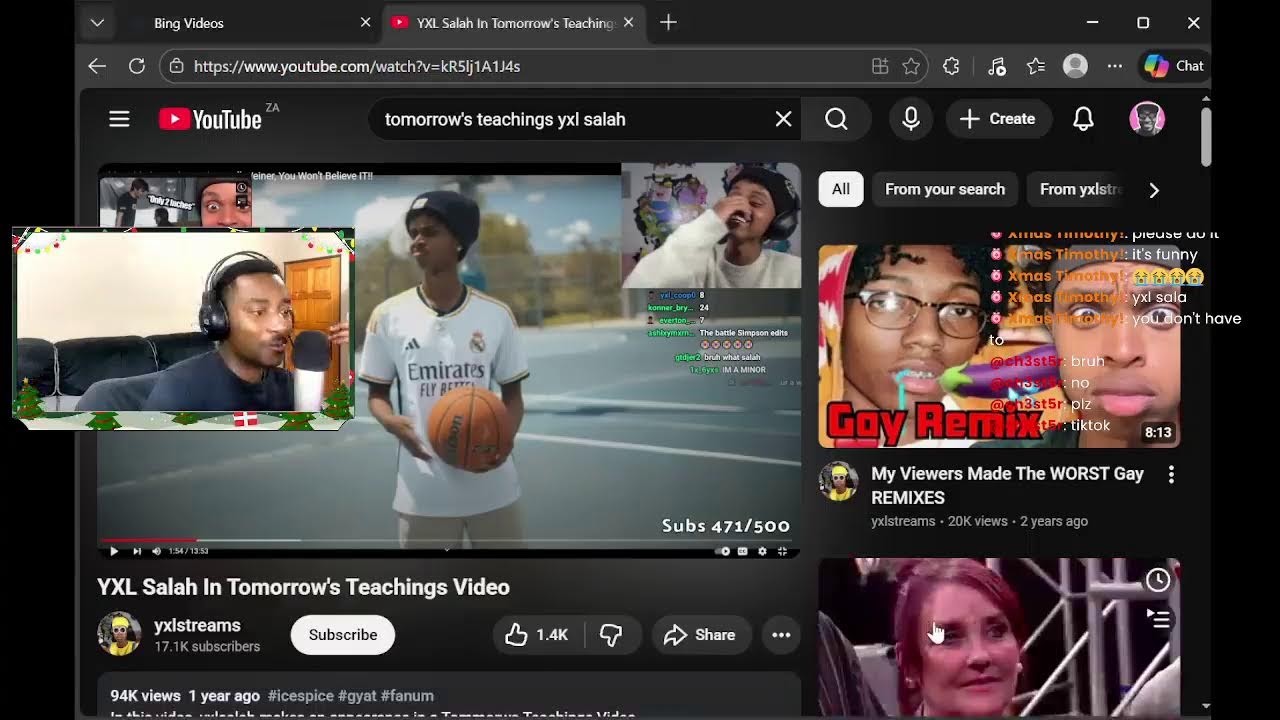Refresh the current page
The height and width of the screenshot is (720, 1280).
137,66
